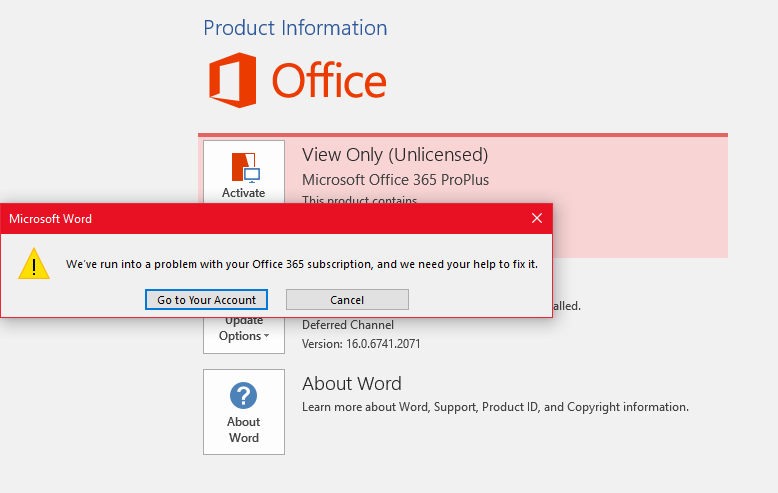
Task: Expand the Update Options dropdown
Action: [244, 335]
